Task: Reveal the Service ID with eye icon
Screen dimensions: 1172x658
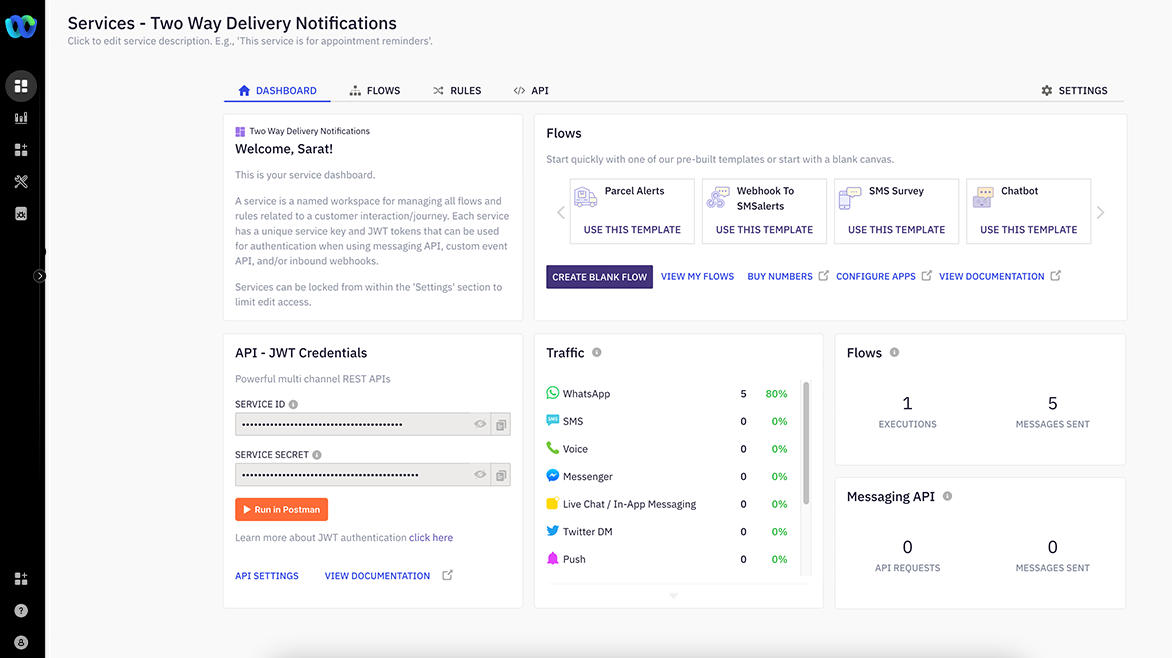Action: tap(480, 425)
